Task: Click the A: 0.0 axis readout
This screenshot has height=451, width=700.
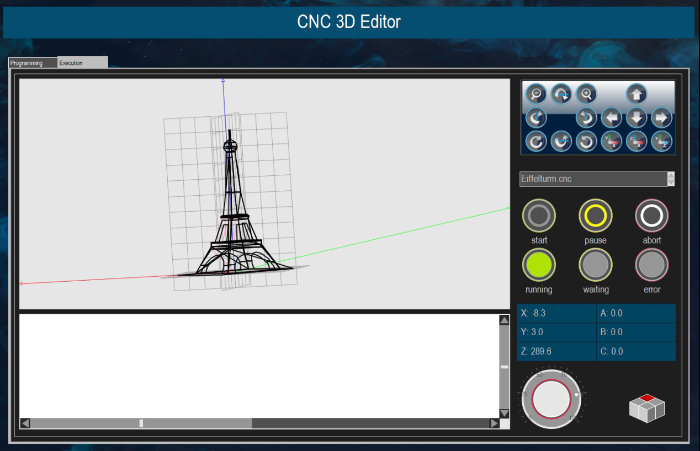Action: pyautogui.click(x=636, y=313)
